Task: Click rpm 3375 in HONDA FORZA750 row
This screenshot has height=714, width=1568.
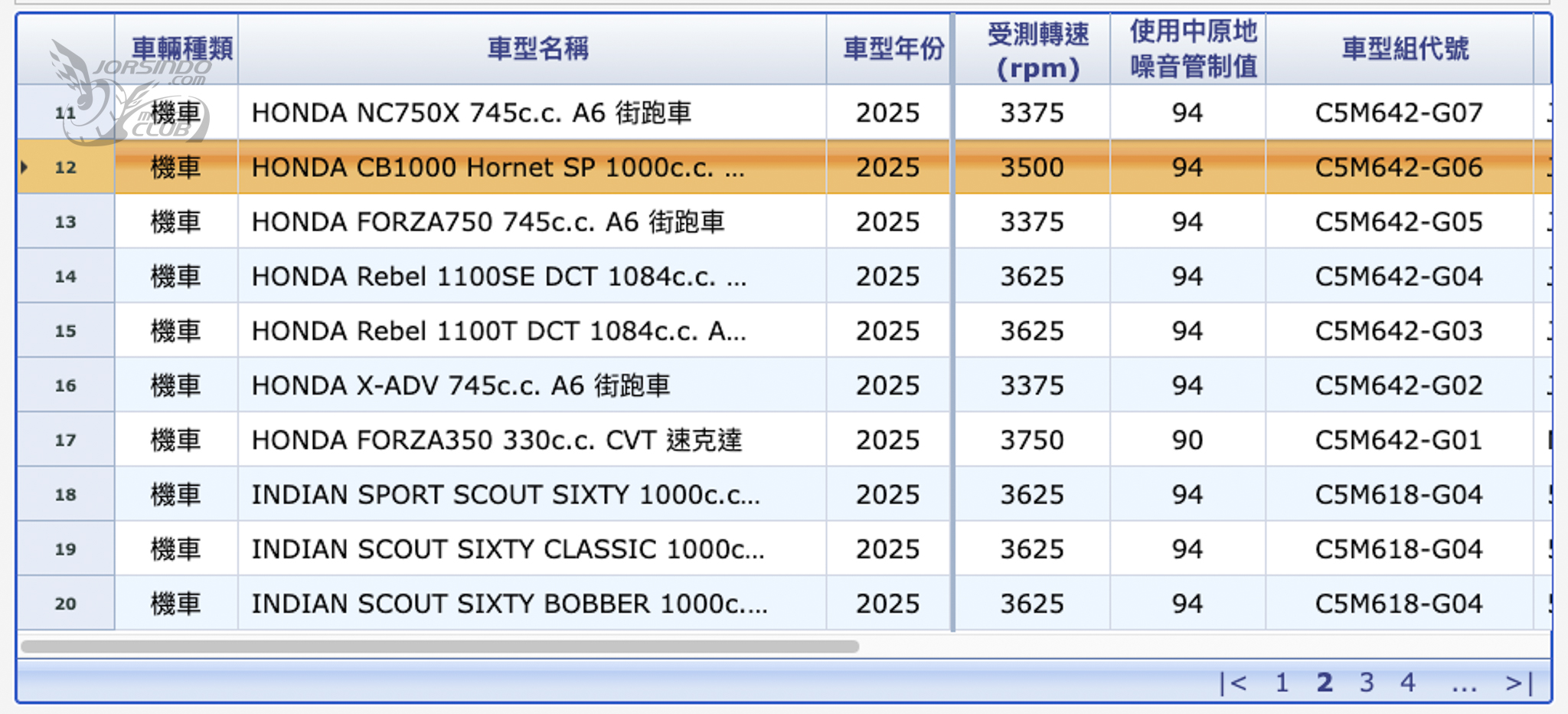Action: coord(1032,221)
